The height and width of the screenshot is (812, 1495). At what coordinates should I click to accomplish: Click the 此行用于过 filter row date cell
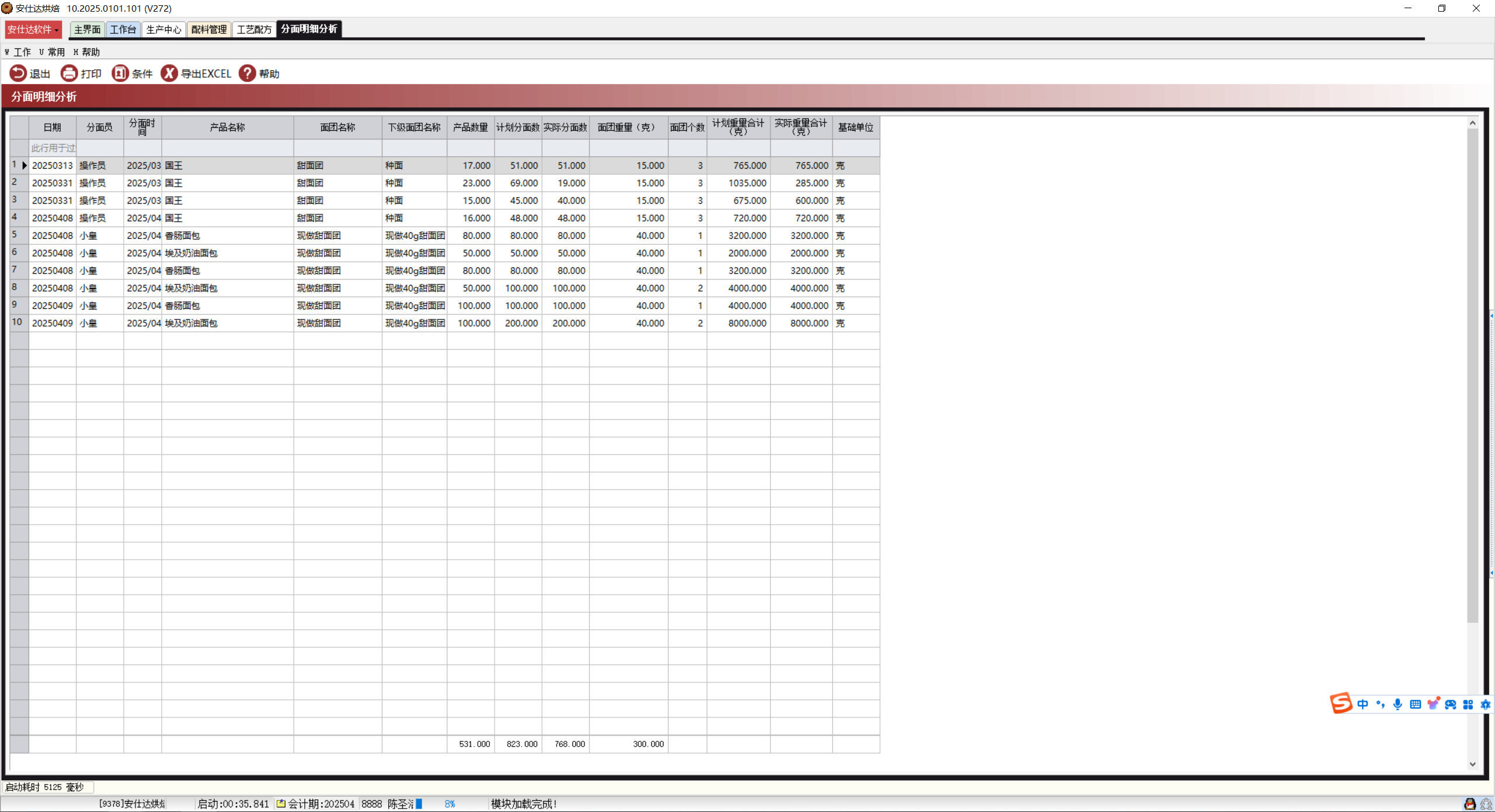[53, 148]
